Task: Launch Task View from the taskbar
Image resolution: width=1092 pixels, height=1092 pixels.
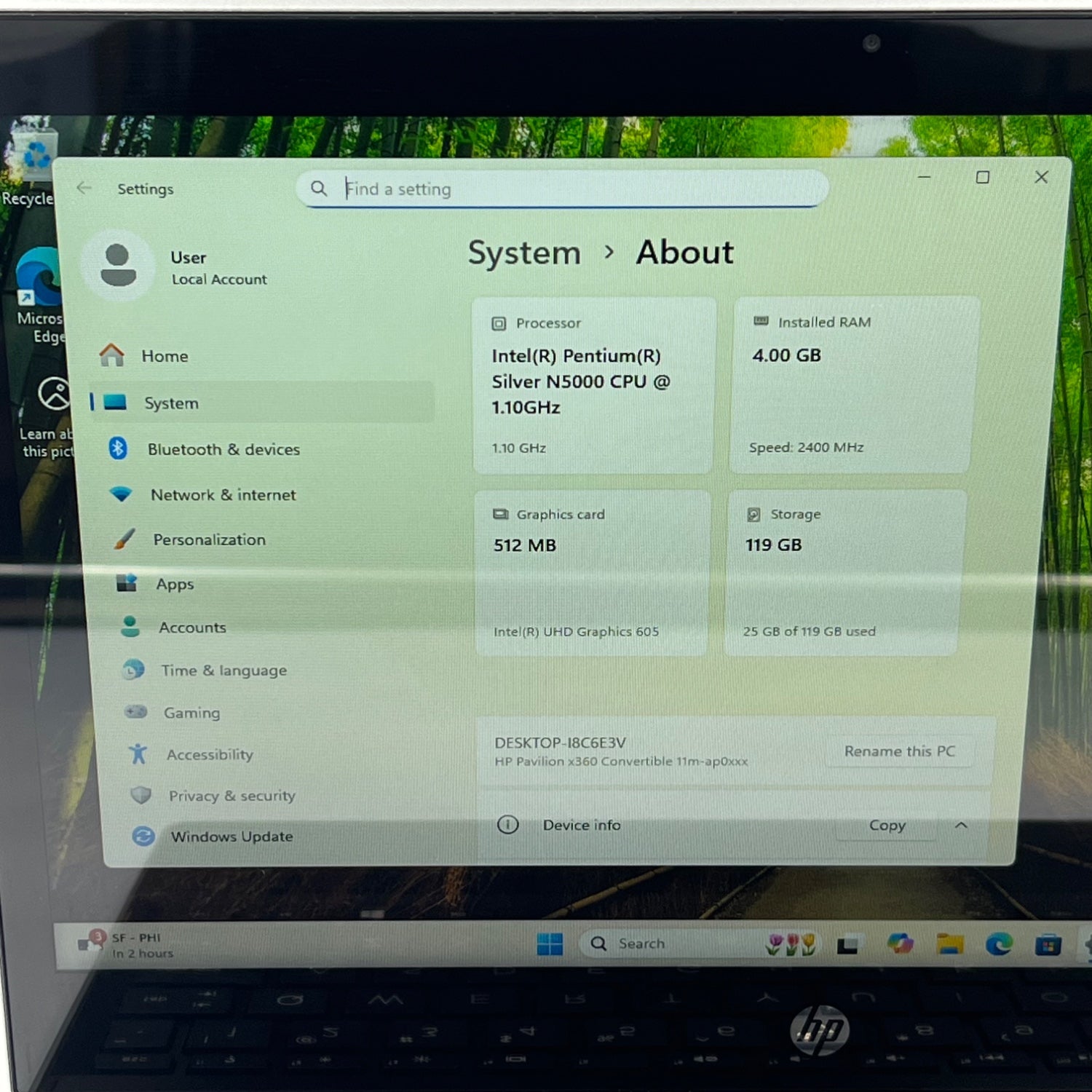Action: point(847,945)
